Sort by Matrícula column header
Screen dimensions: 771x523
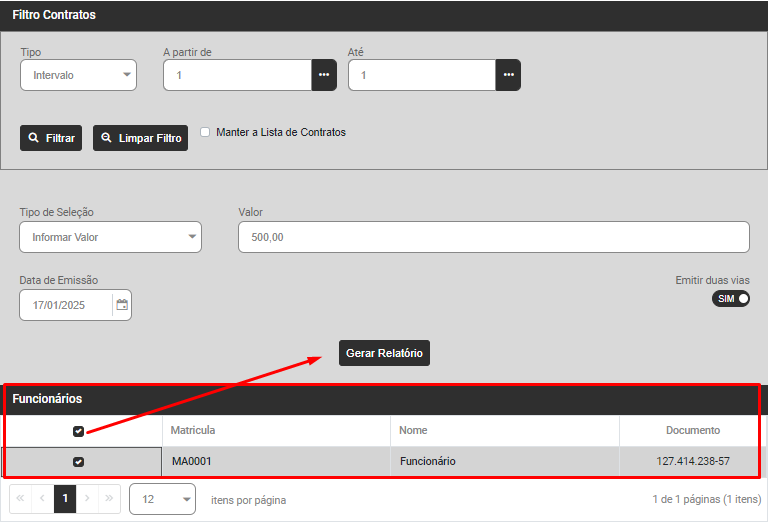click(x=193, y=430)
